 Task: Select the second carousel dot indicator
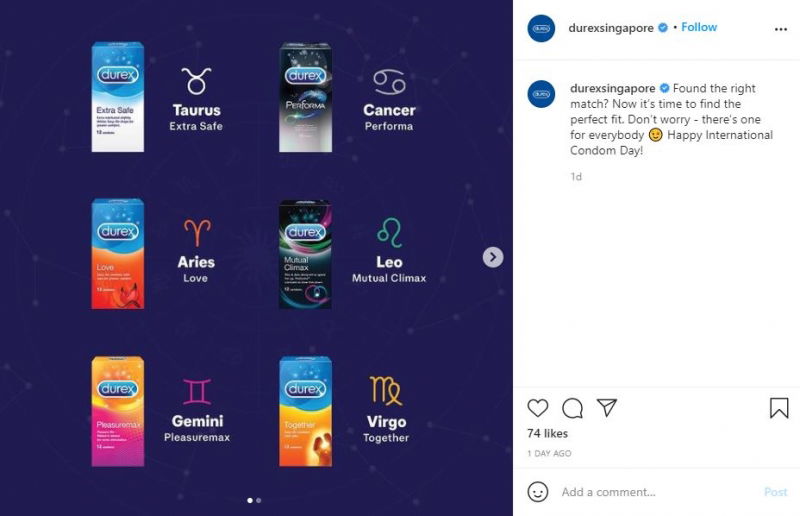[x=259, y=501]
